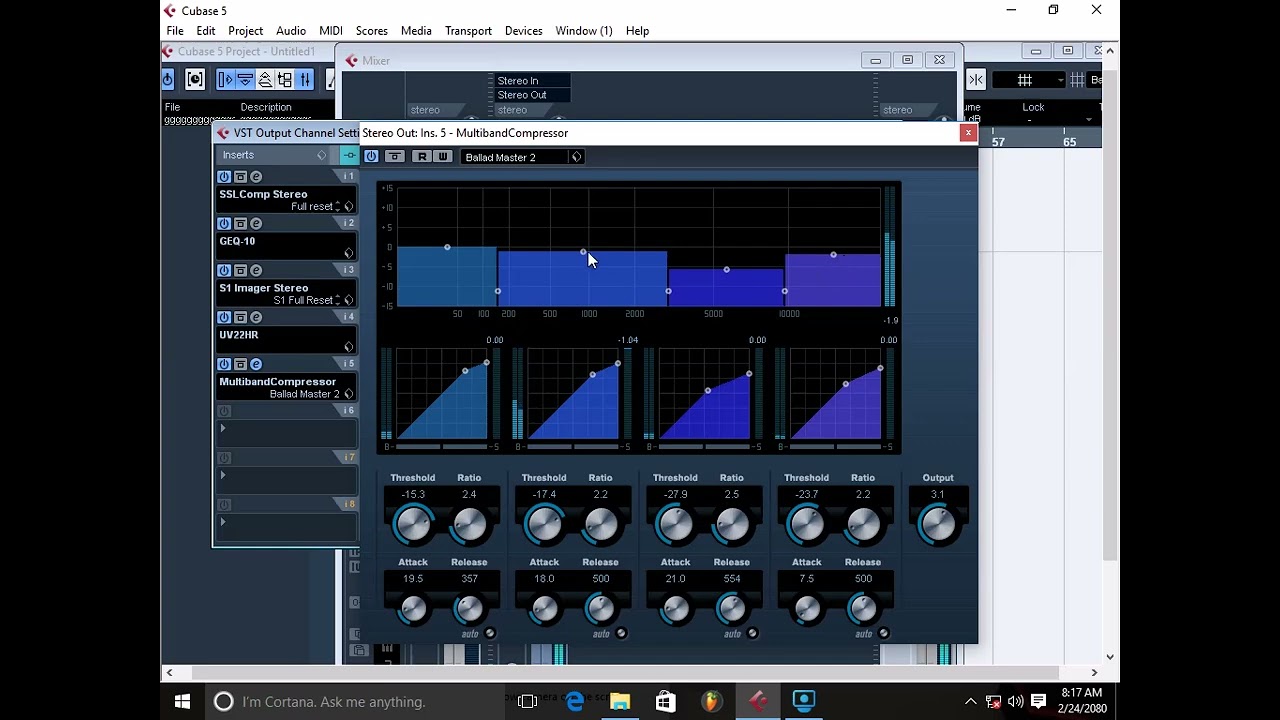Open the Mixer via project toolbar icon
Screen dimensions: 1280x720
point(305,79)
